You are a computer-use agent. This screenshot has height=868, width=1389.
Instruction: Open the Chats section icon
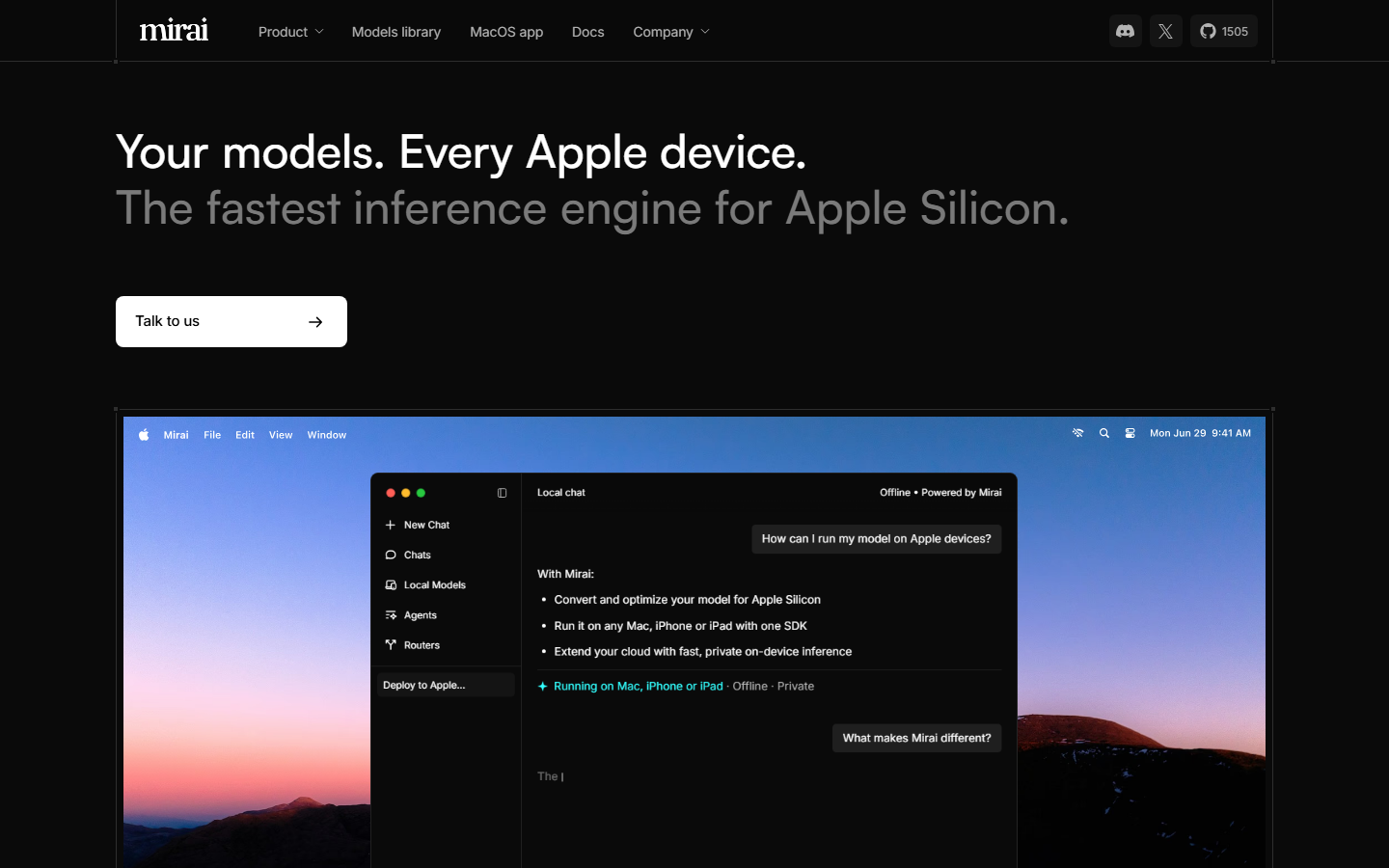tap(390, 555)
